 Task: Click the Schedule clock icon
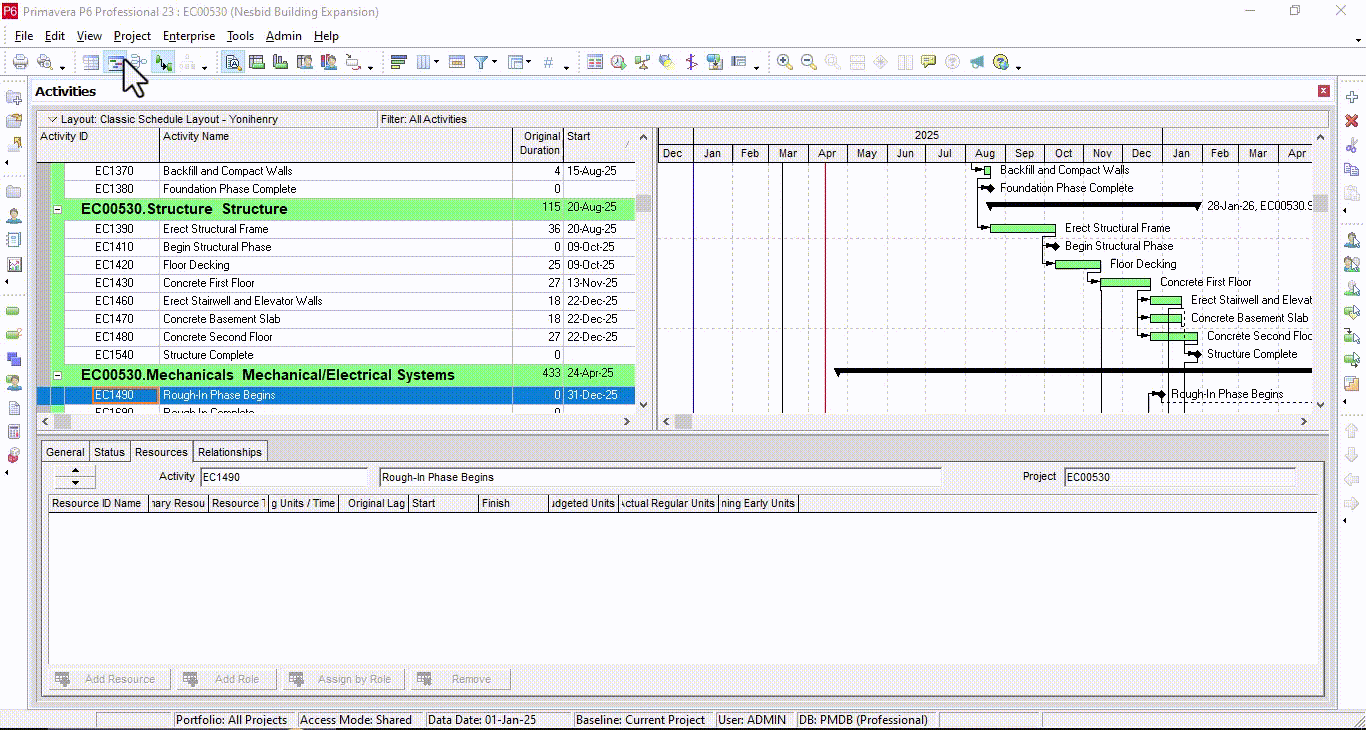[619, 62]
